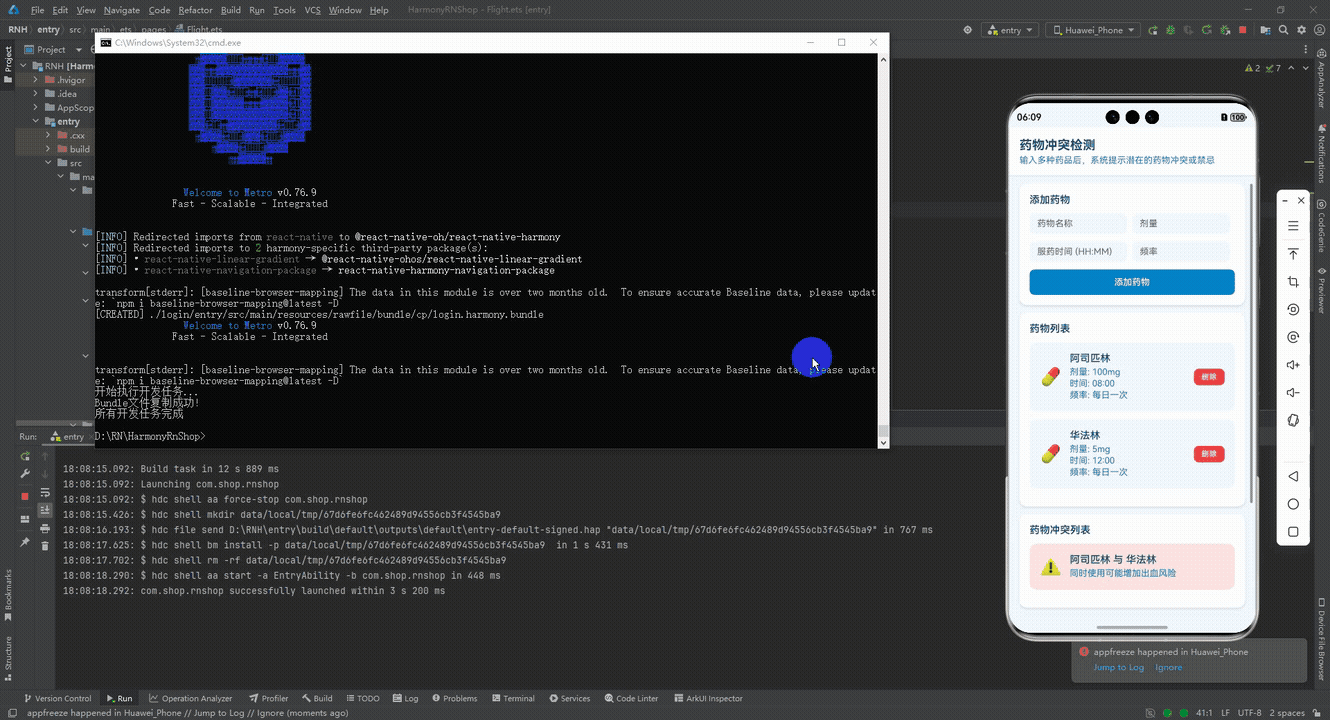Toggle scroll-to-end icon in Run panel
This screenshot has width=1330, height=720.
click(x=45, y=510)
